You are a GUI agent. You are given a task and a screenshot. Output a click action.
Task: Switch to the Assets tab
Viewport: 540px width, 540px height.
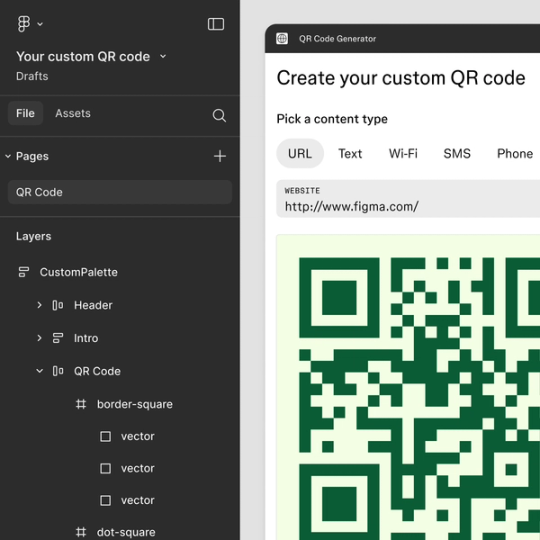[x=73, y=113]
